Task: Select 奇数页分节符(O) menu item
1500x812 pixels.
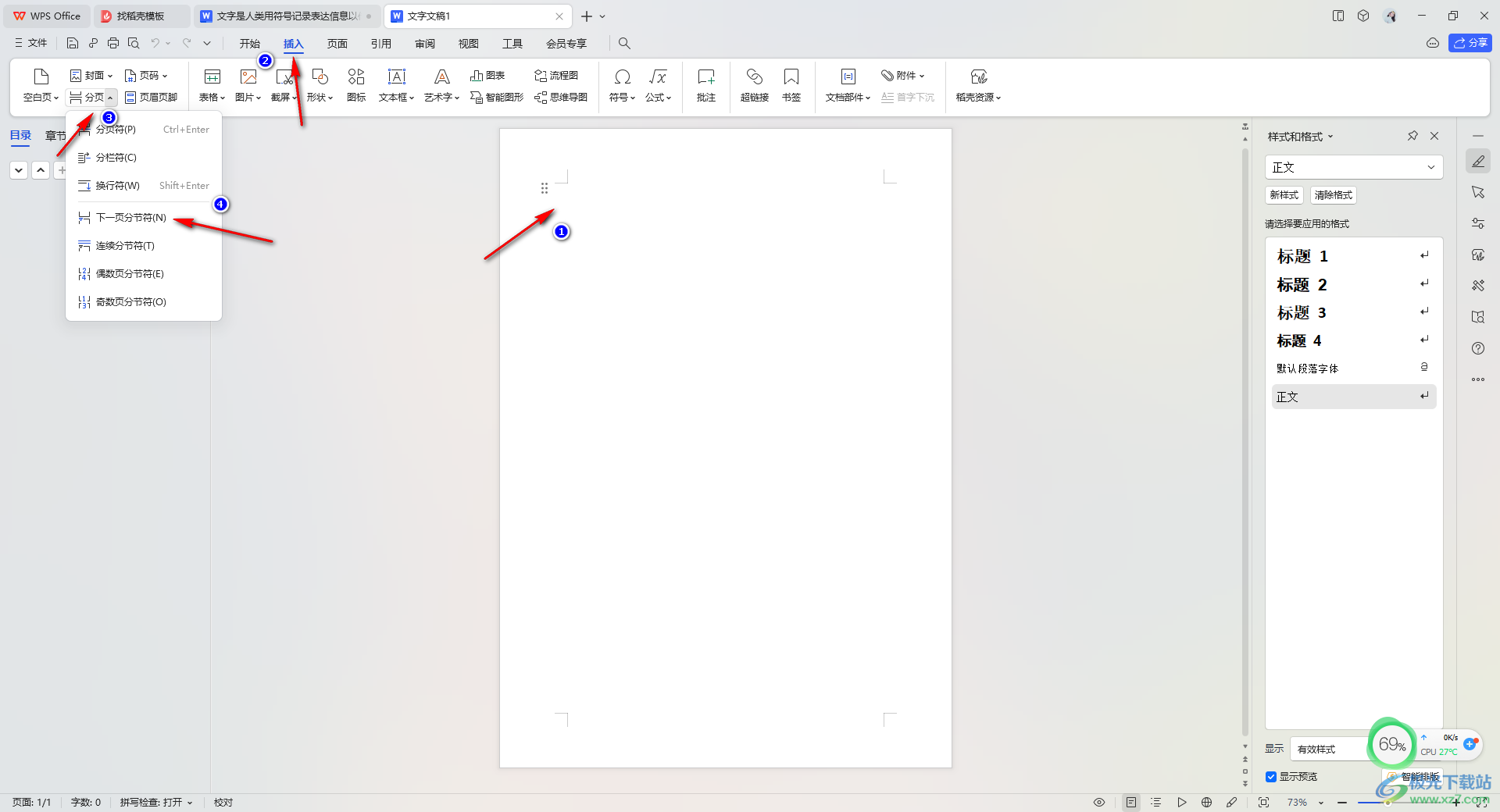Action: 144,302
